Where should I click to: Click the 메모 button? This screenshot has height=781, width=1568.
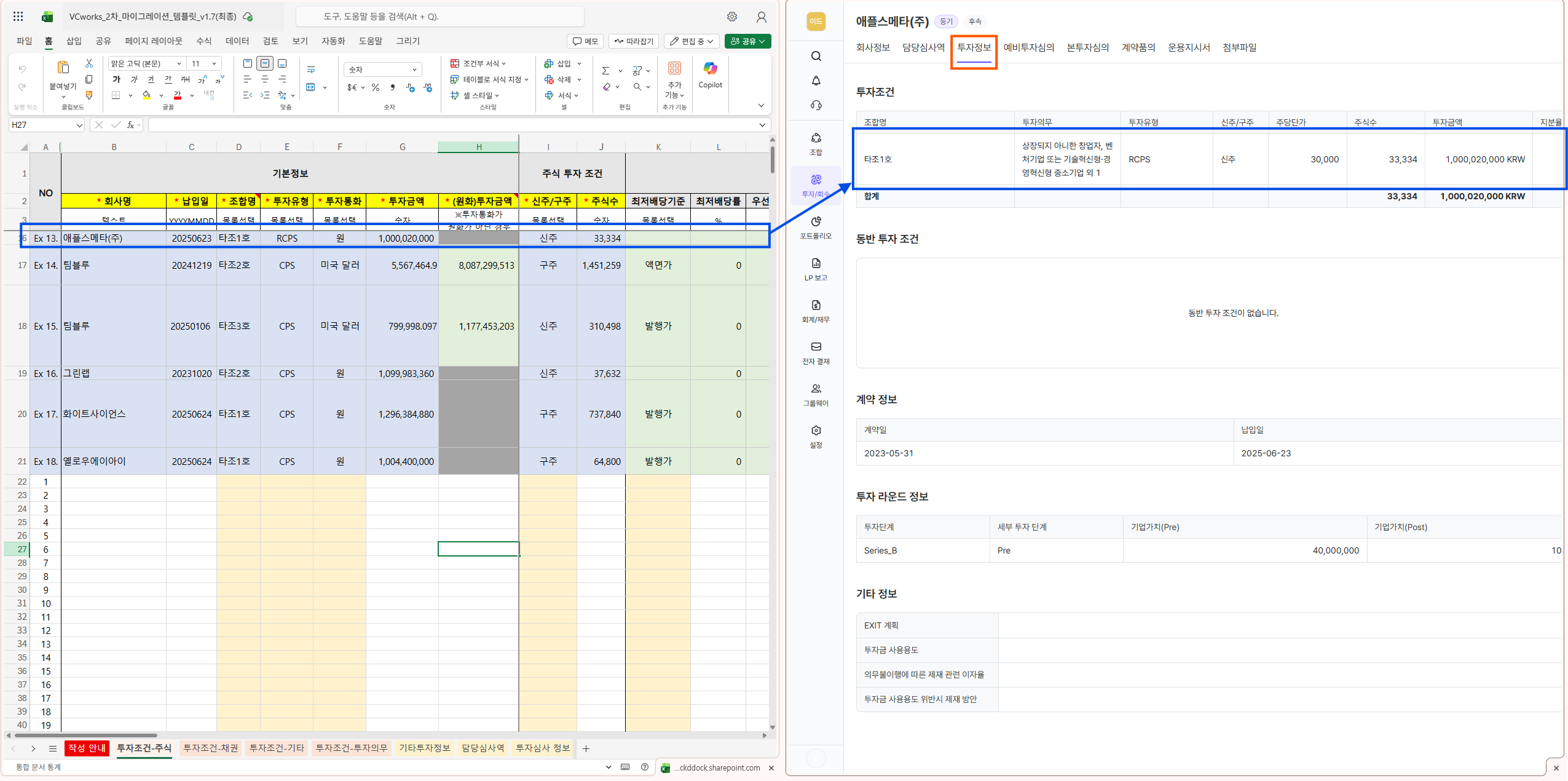pos(585,41)
